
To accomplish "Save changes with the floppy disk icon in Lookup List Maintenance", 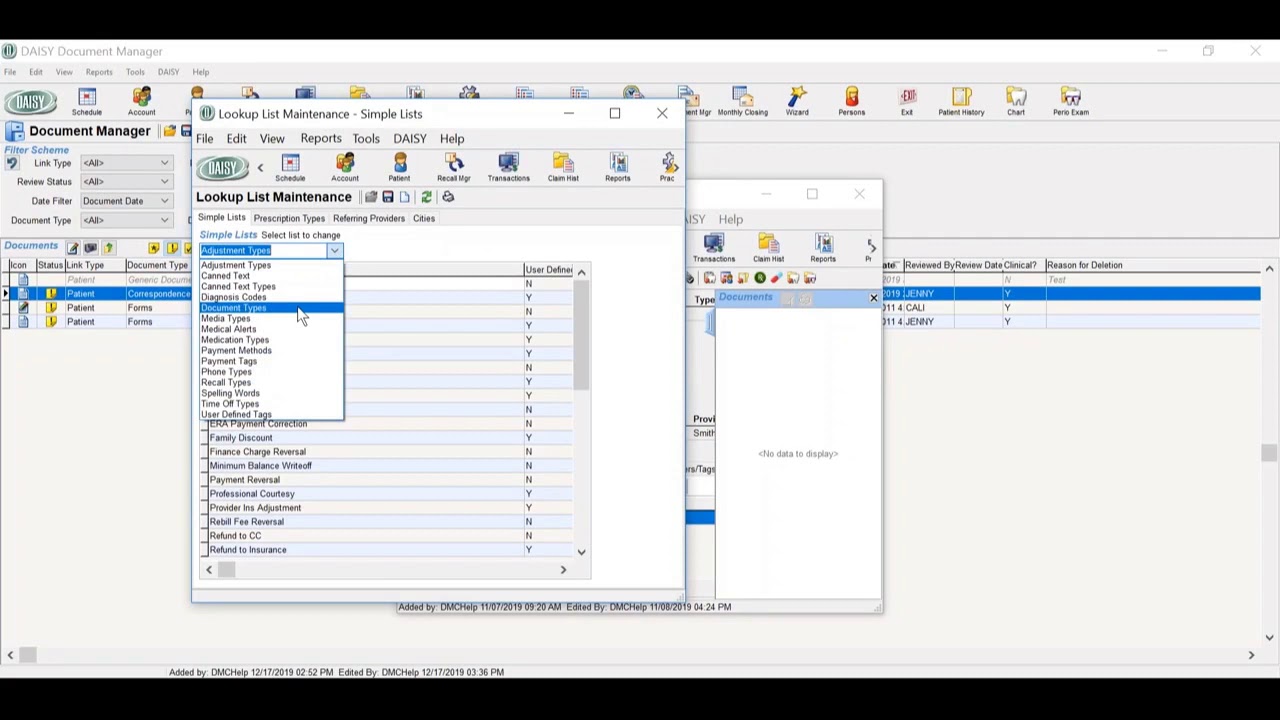I will pyautogui.click(x=388, y=197).
